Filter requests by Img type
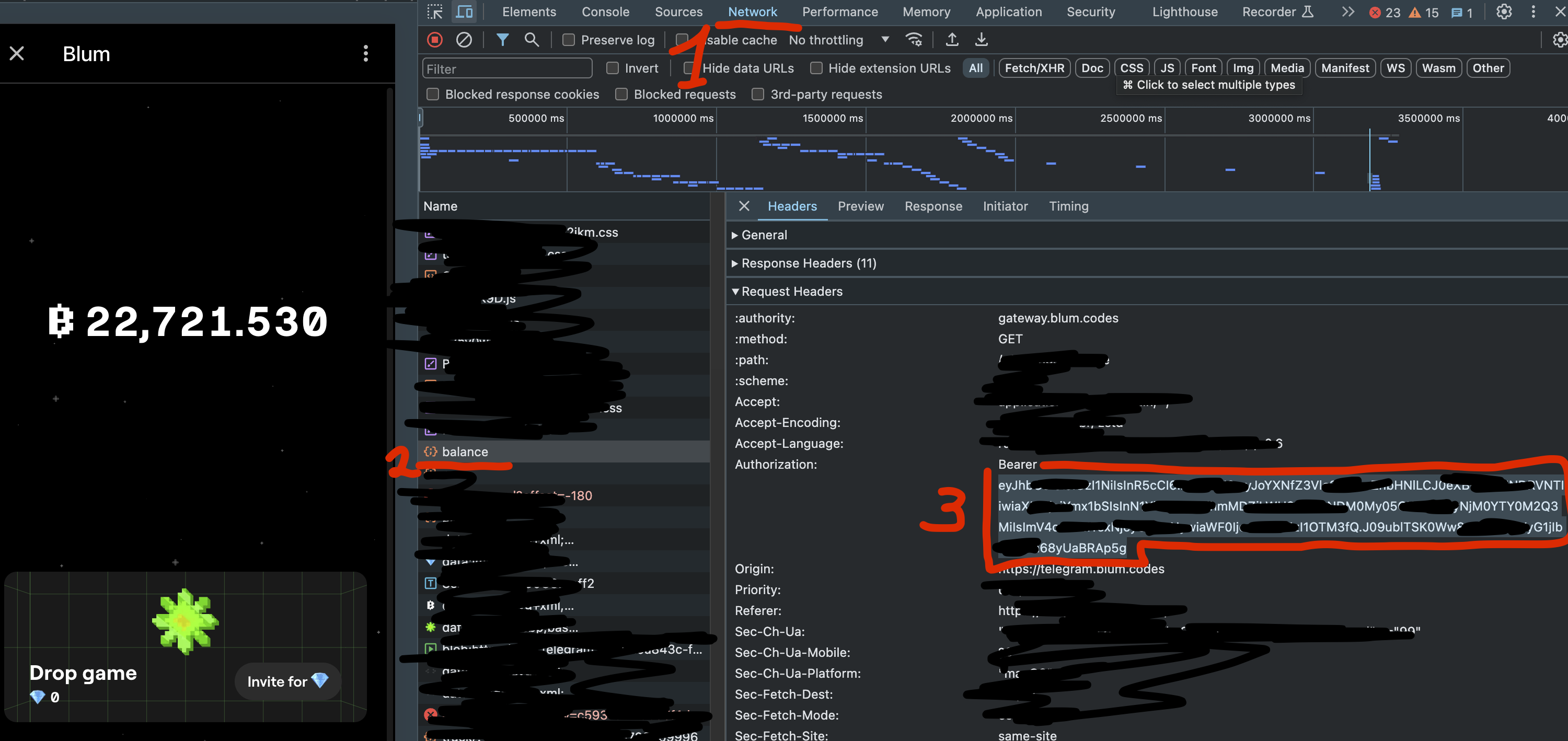Viewport: 1568px width, 741px height. tap(1242, 68)
